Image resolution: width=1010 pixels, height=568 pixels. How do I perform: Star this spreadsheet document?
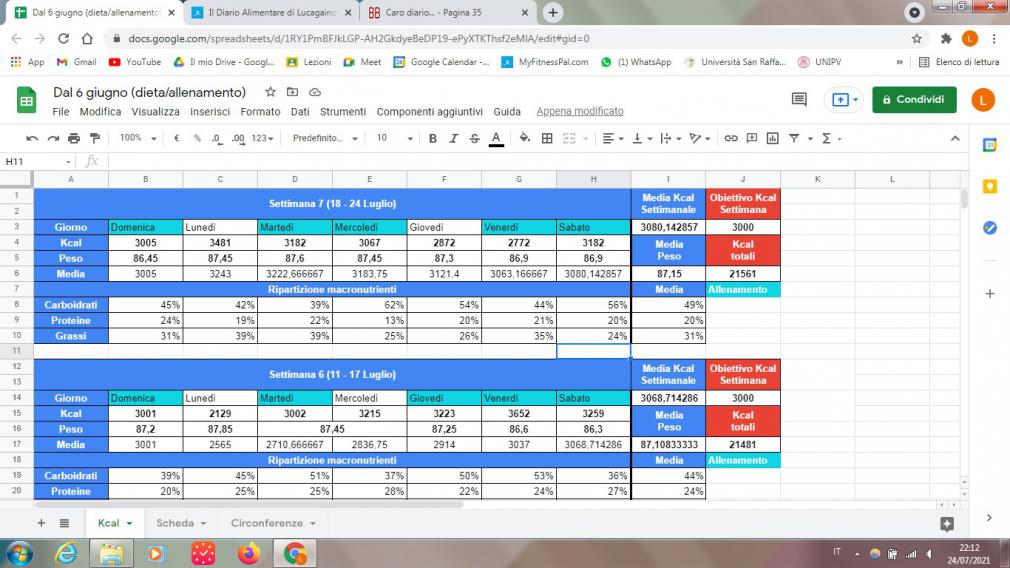click(270, 92)
